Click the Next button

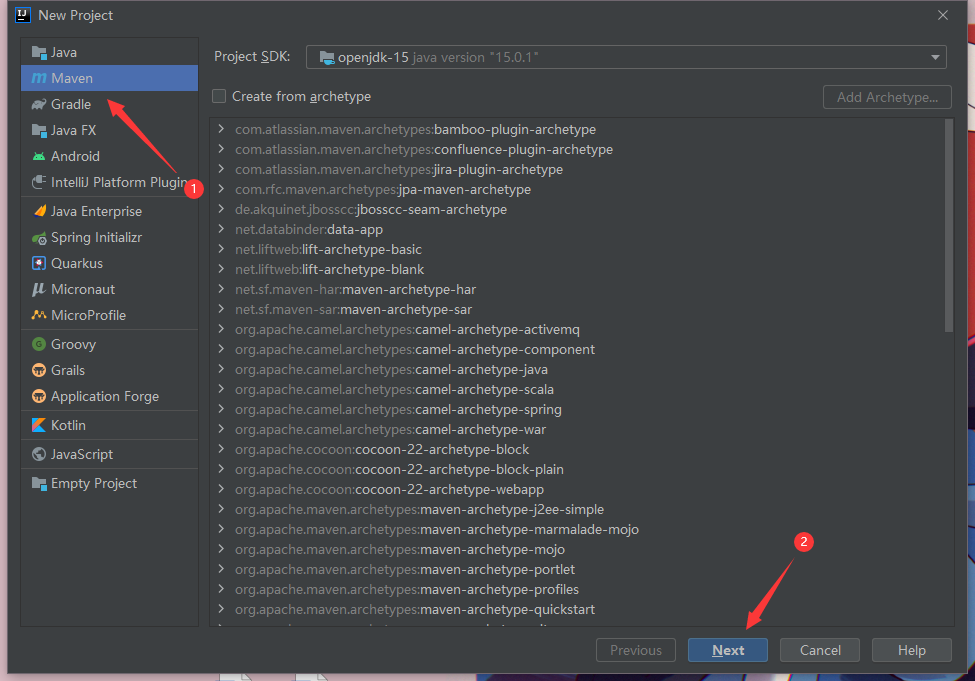tap(728, 650)
